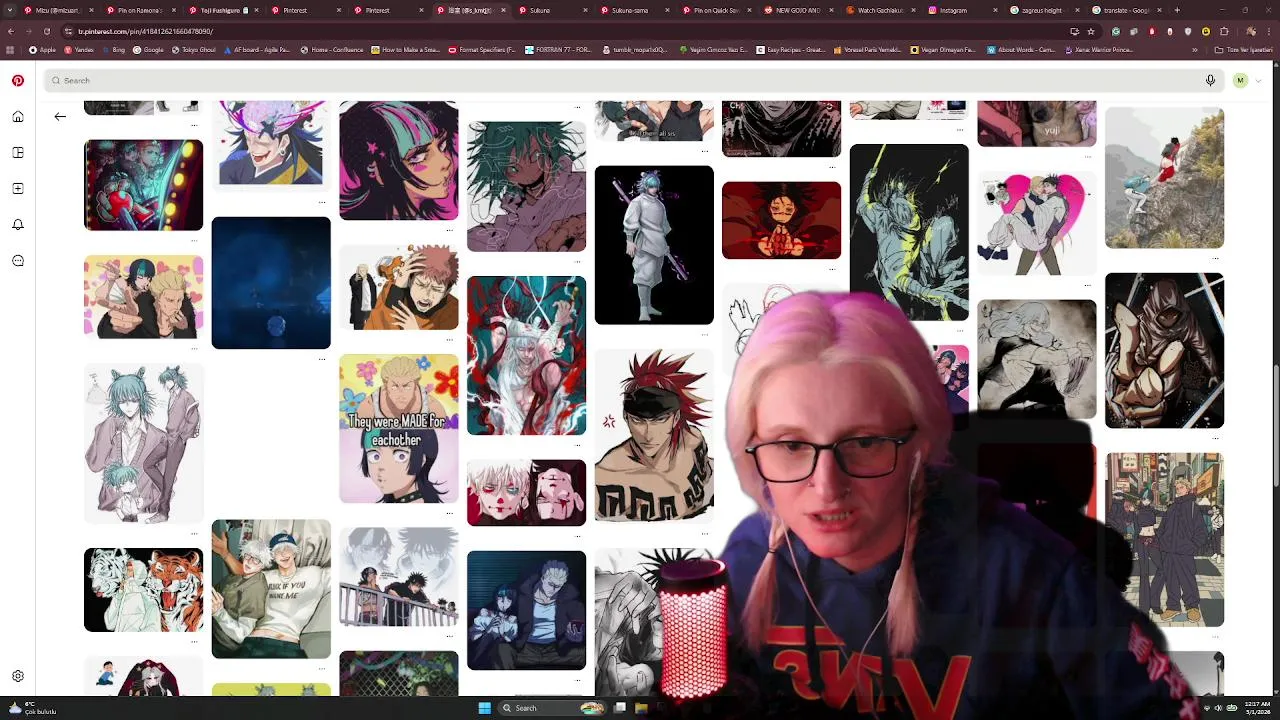Open the white-haired figure with red swirls pin

pos(526,356)
